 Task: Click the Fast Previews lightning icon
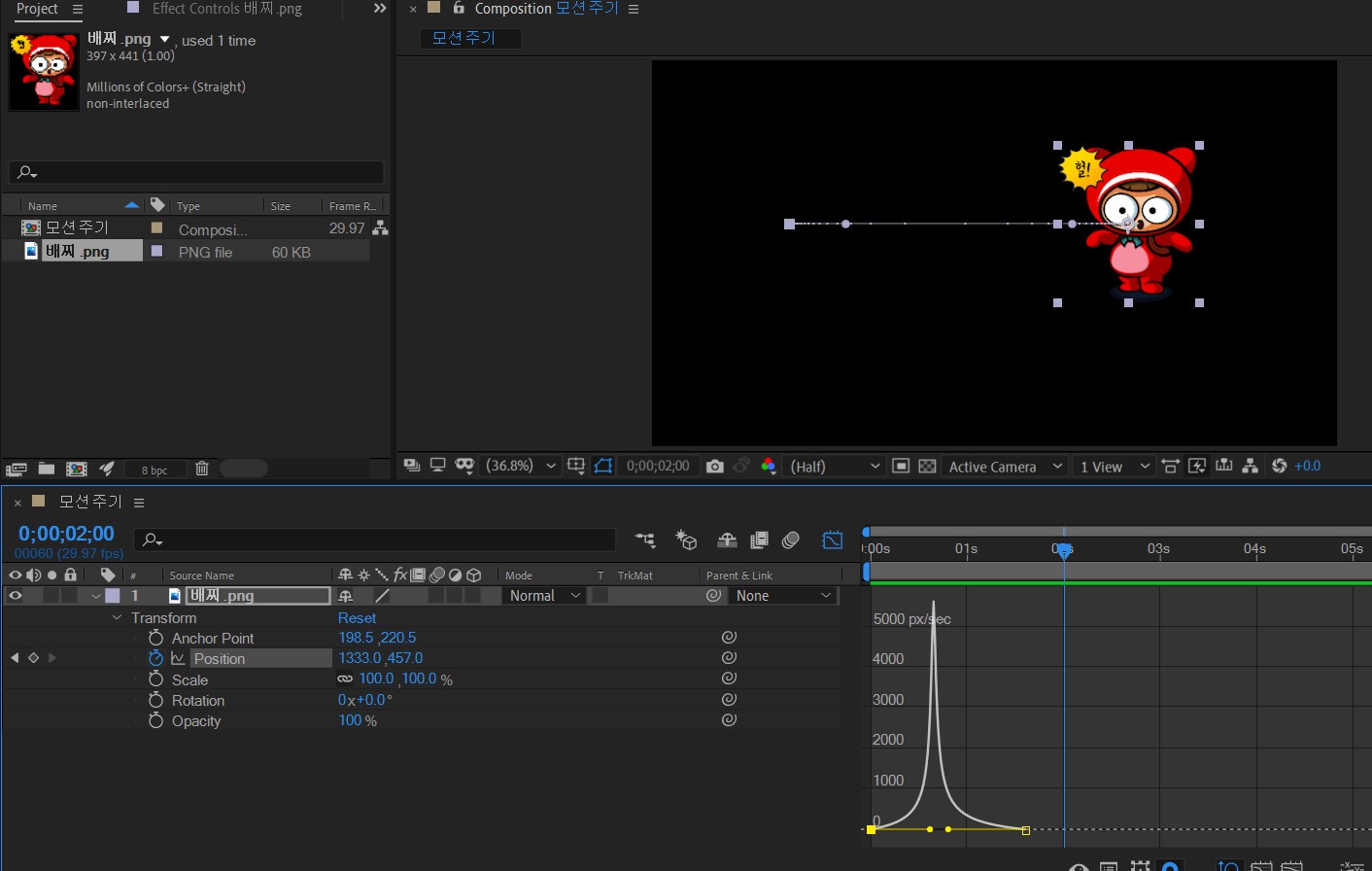click(1197, 466)
